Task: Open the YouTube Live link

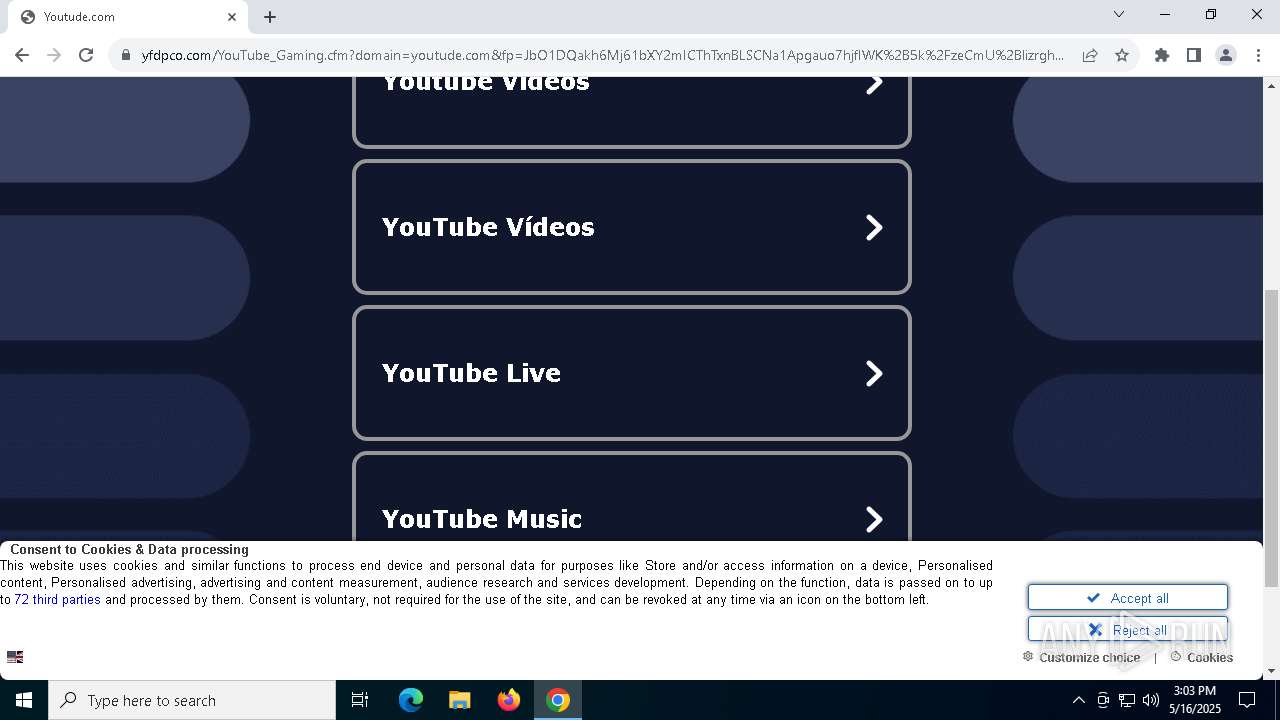Action: (632, 373)
